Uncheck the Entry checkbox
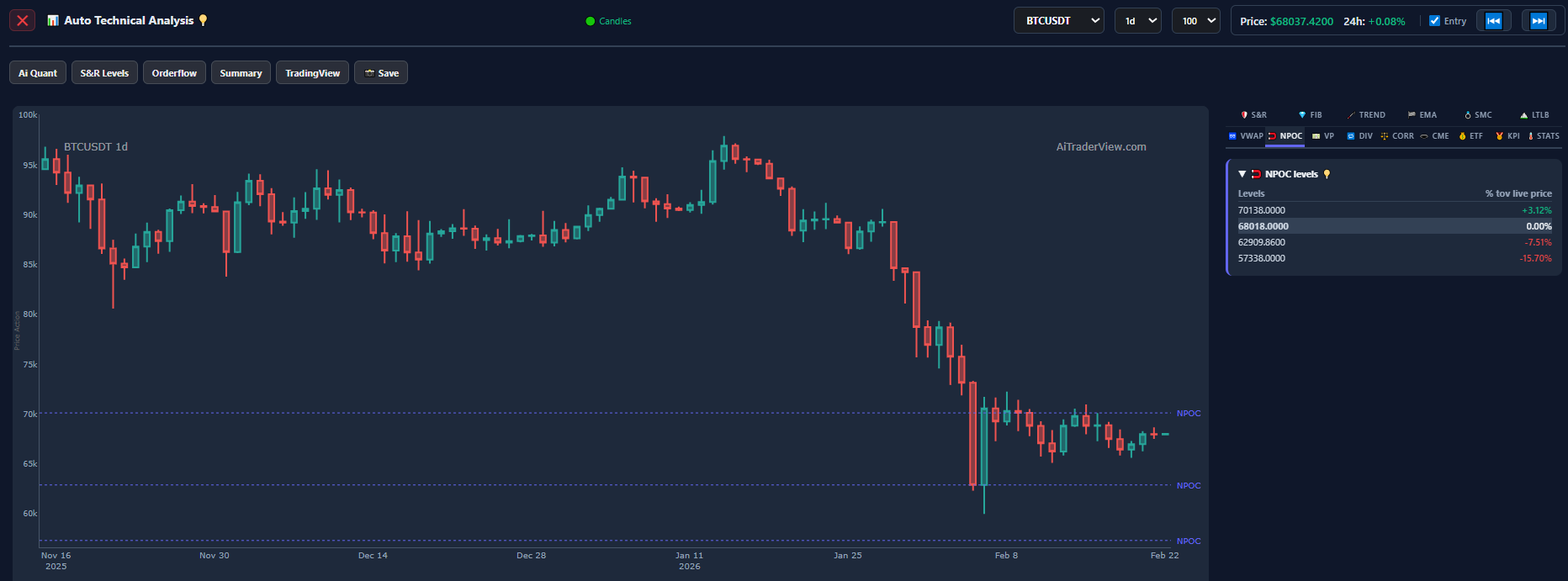Image resolution: width=1568 pixels, height=581 pixels. coord(1434,21)
